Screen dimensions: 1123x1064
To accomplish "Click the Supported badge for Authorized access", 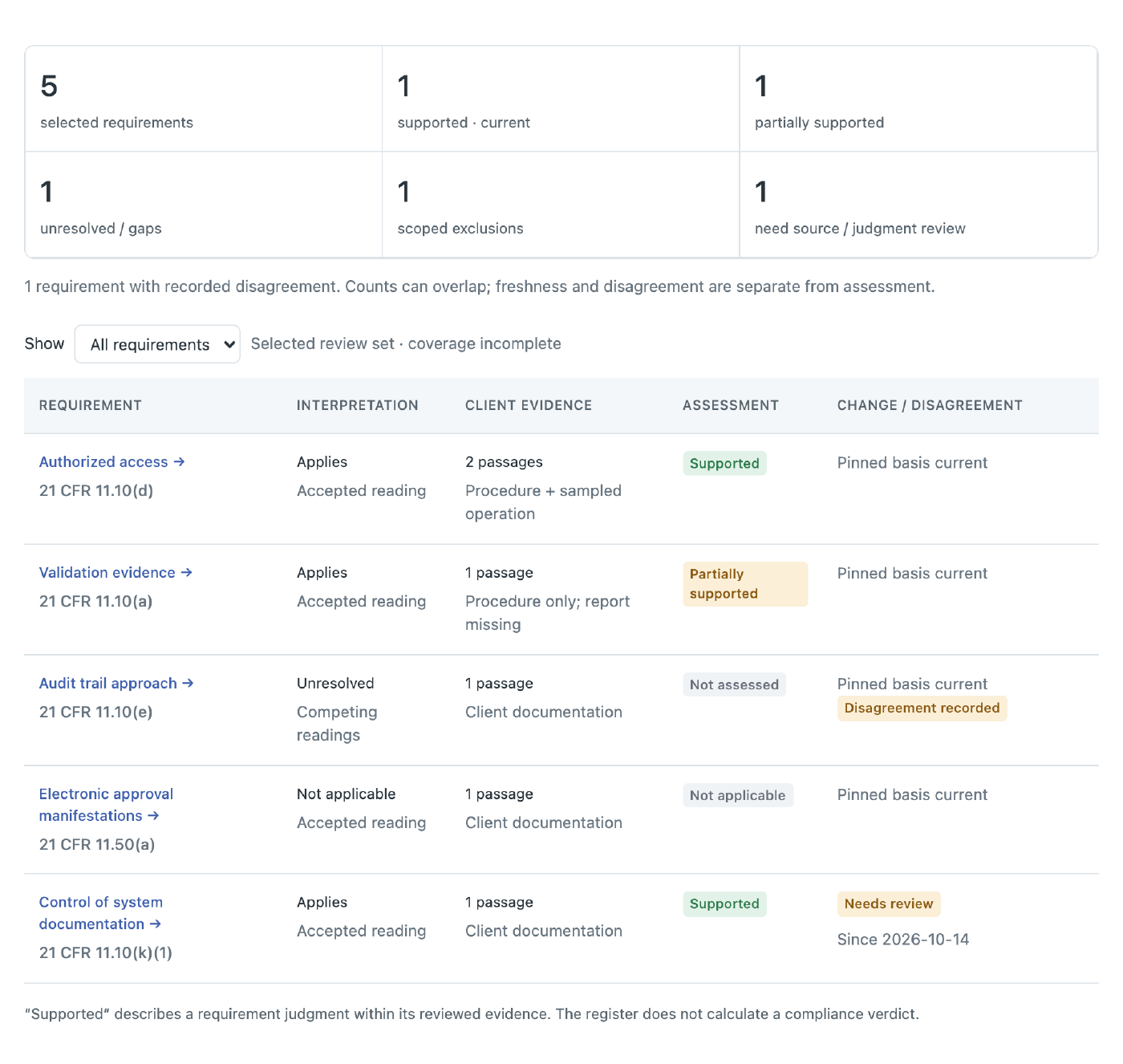I will (x=724, y=464).
